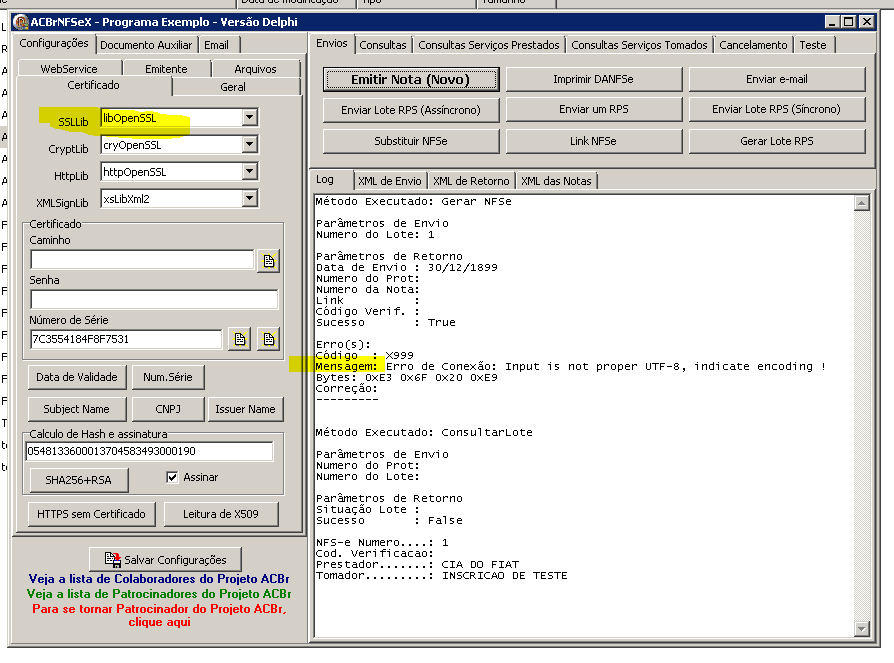Click the become Patrocinador 'clique aqui' link
Screen dimensions: 894x663
click(x=159, y=615)
